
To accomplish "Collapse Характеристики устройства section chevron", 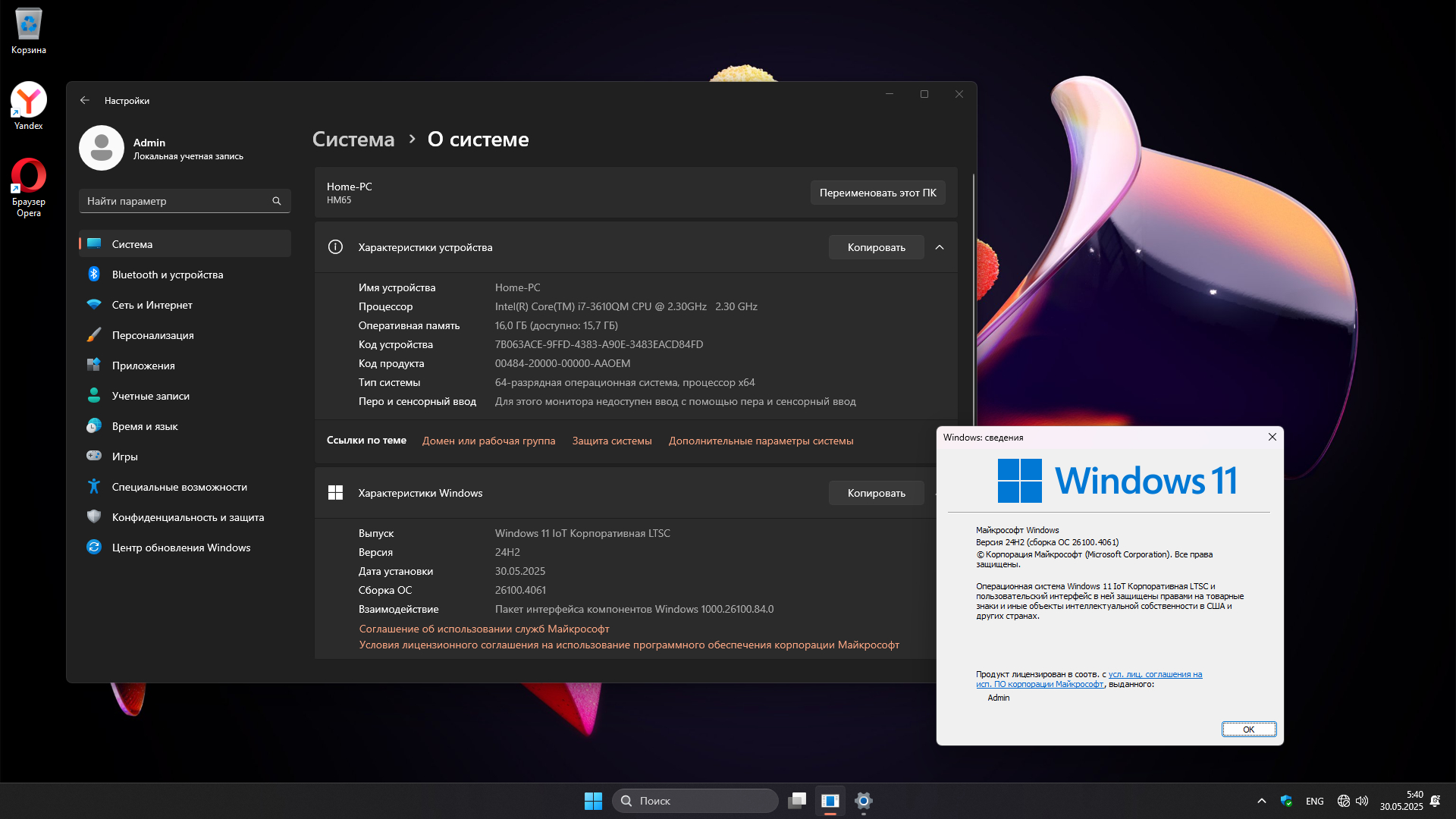I will 940,247.
